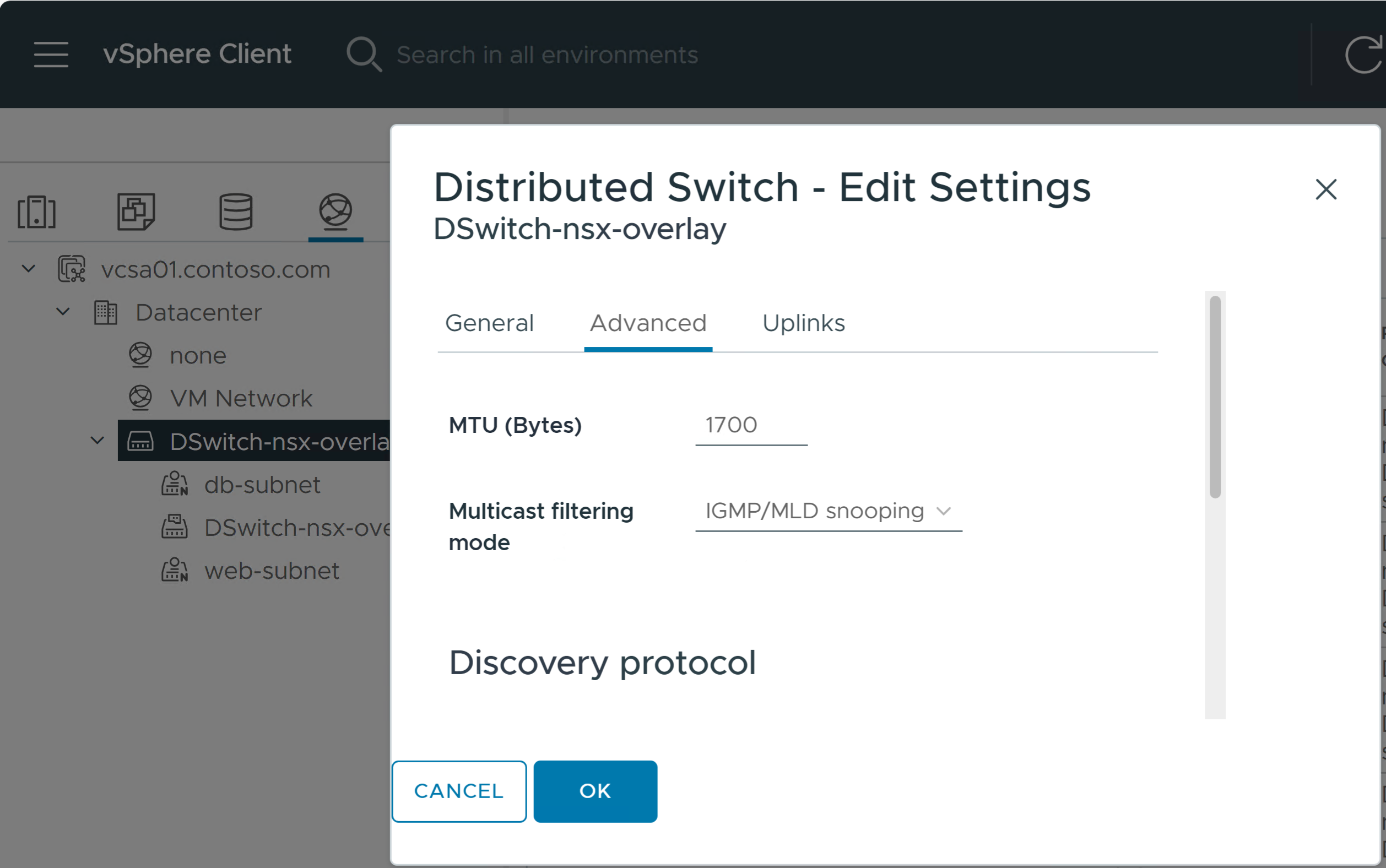
Task: Open the hamburger navigation menu
Action: tap(51, 55)
